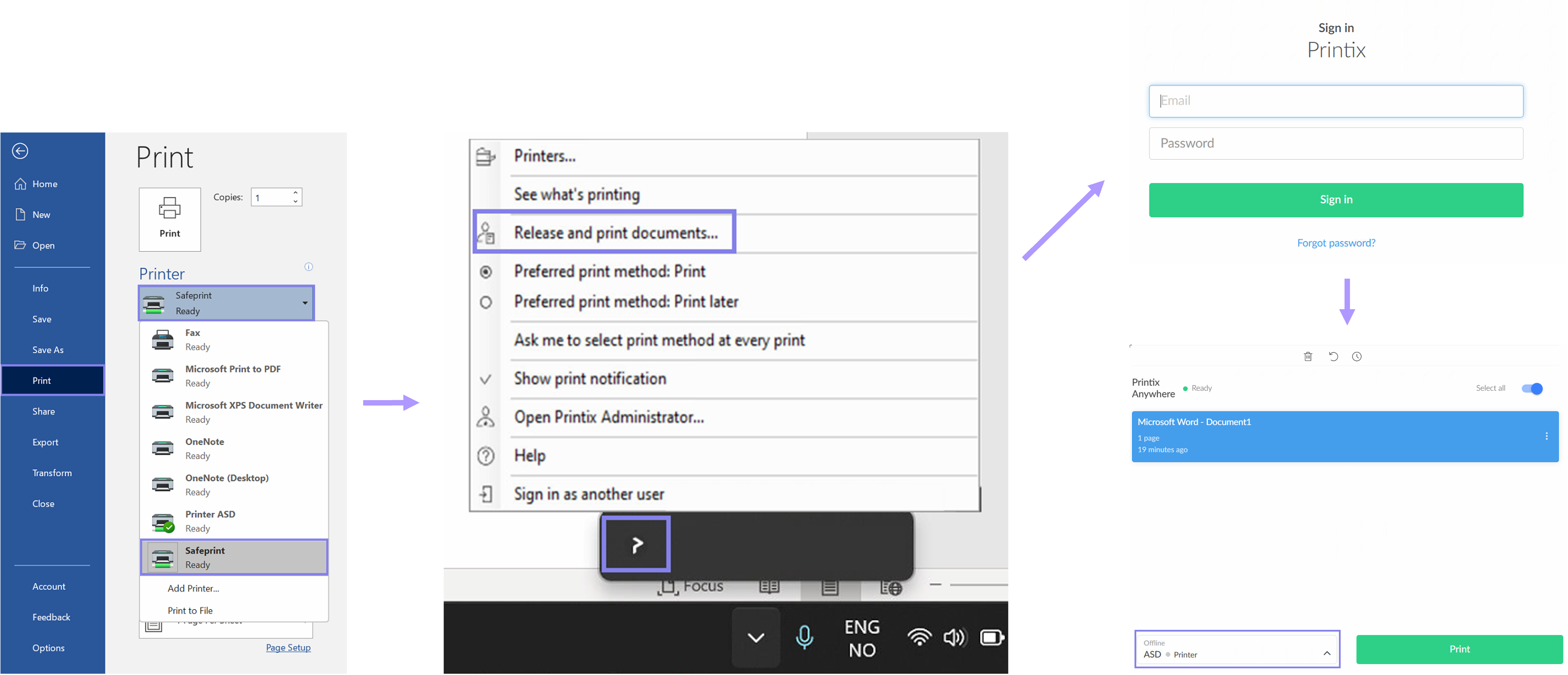This screenshot has height=675, width=1568.
Task: Open Save As in Word sidebar
Action: click(x=48, y=350)
